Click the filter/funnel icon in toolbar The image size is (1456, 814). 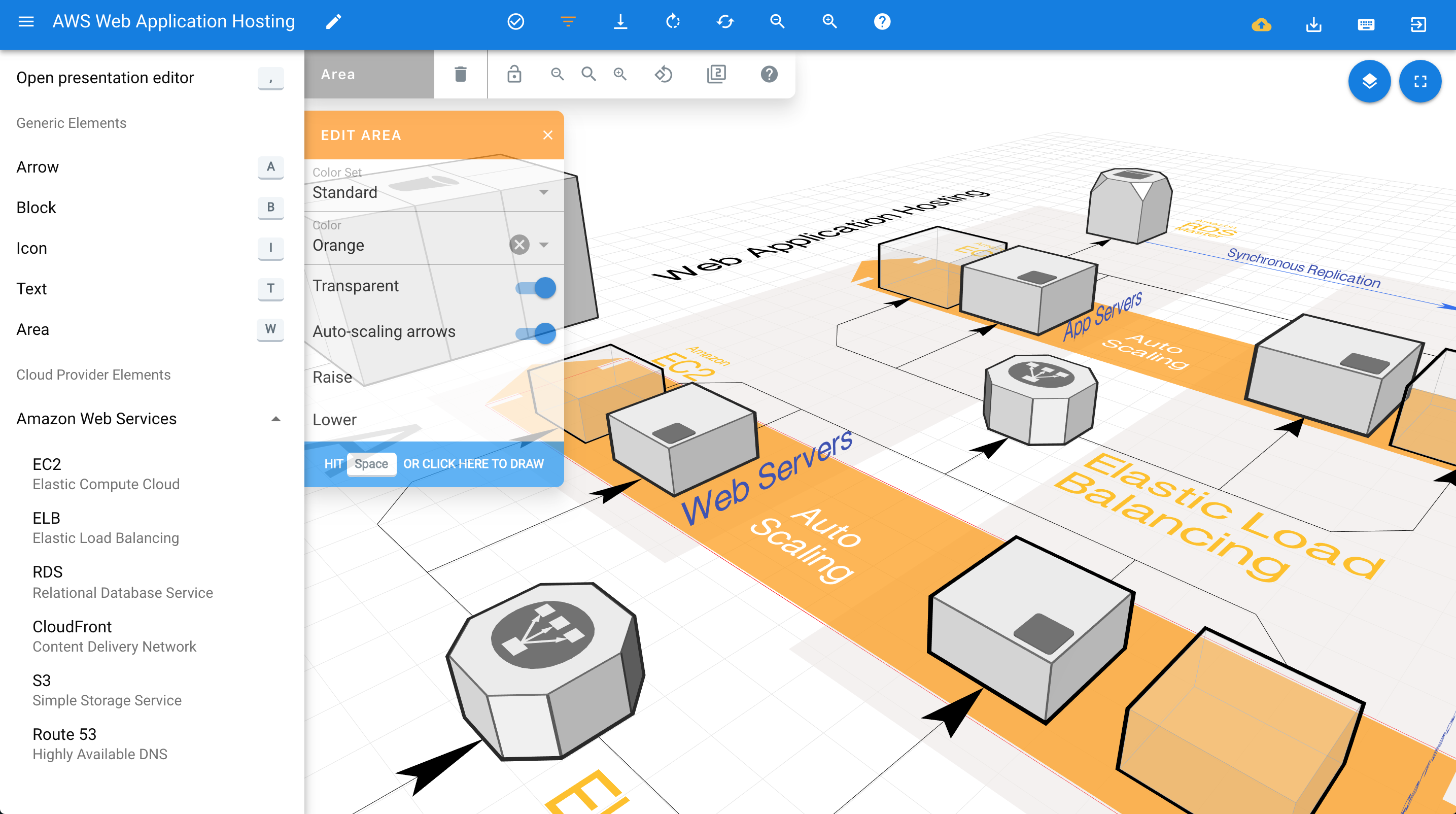pyautogui.click(x=568, y=21)
